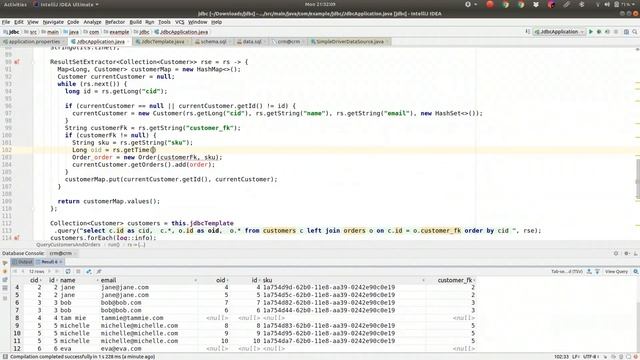Hide the Database Console panel icon
This screenshot has height=360, width=640.
pyautogui.click(x=636, y=253)
